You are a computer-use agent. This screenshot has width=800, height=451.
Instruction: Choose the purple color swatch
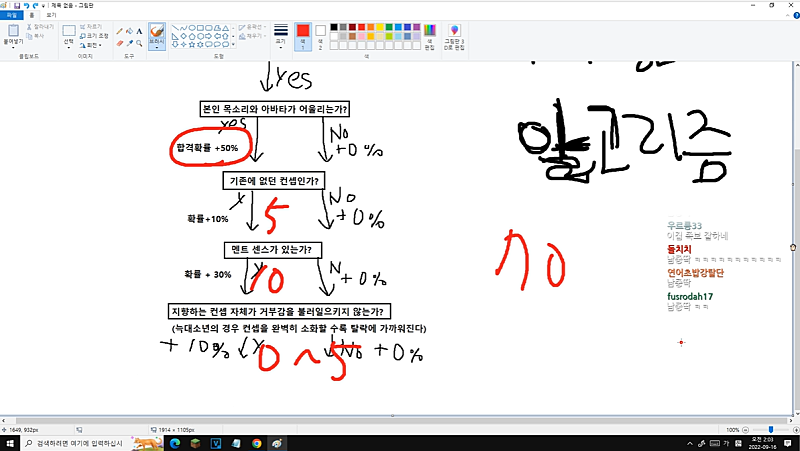(x=416, y=27)
